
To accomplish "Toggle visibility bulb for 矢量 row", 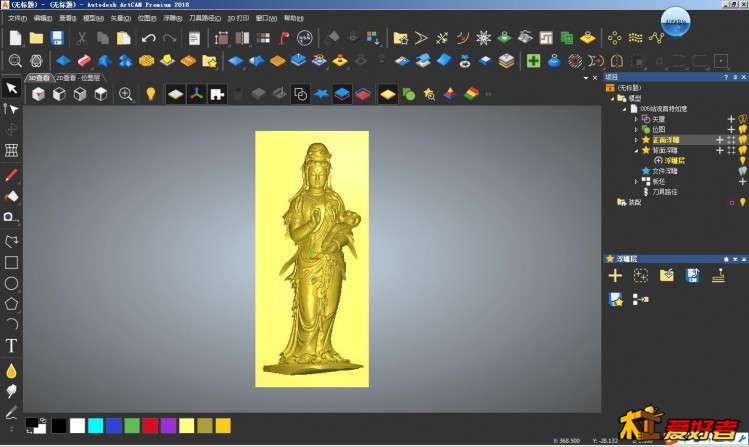I will (x=743, y=118).
